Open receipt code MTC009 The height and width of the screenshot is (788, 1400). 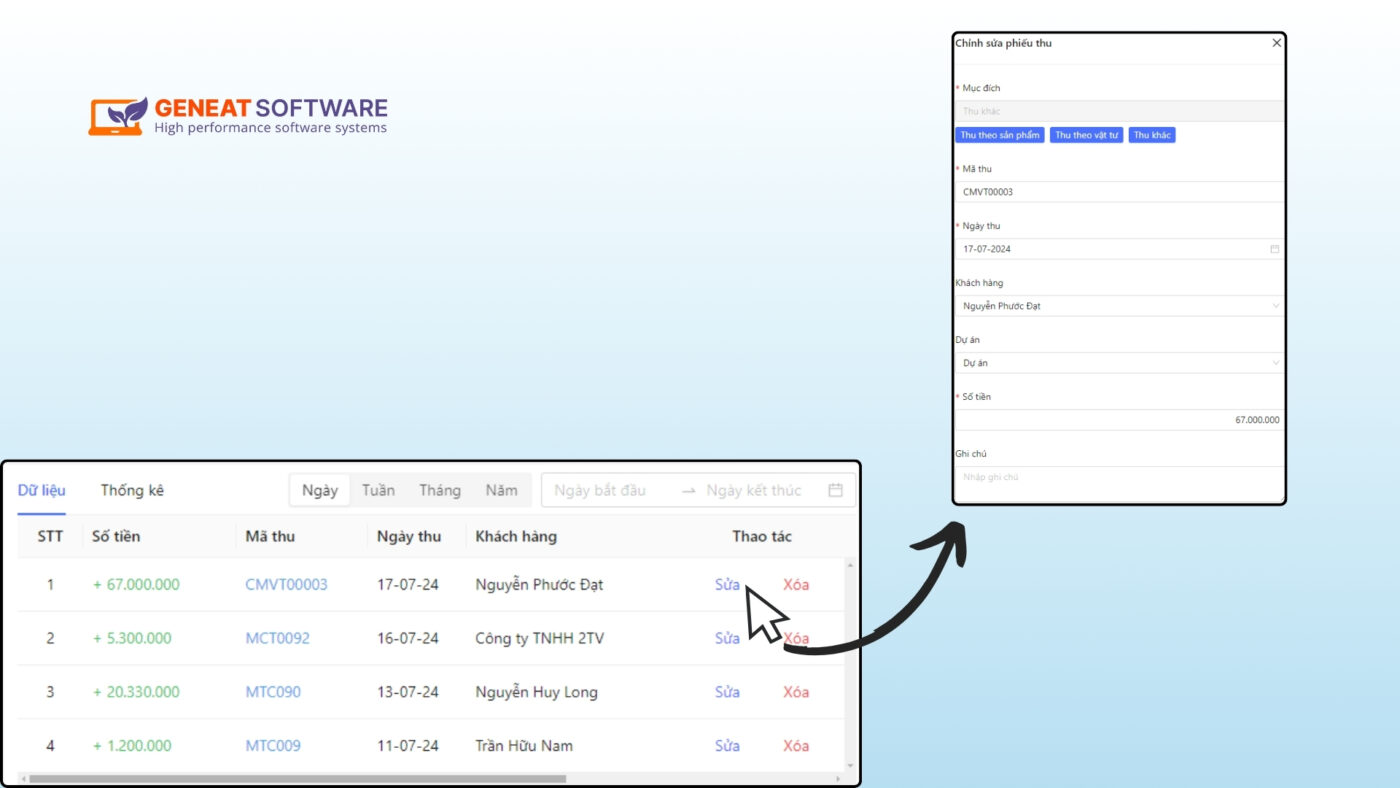click(x=273, y=746)
